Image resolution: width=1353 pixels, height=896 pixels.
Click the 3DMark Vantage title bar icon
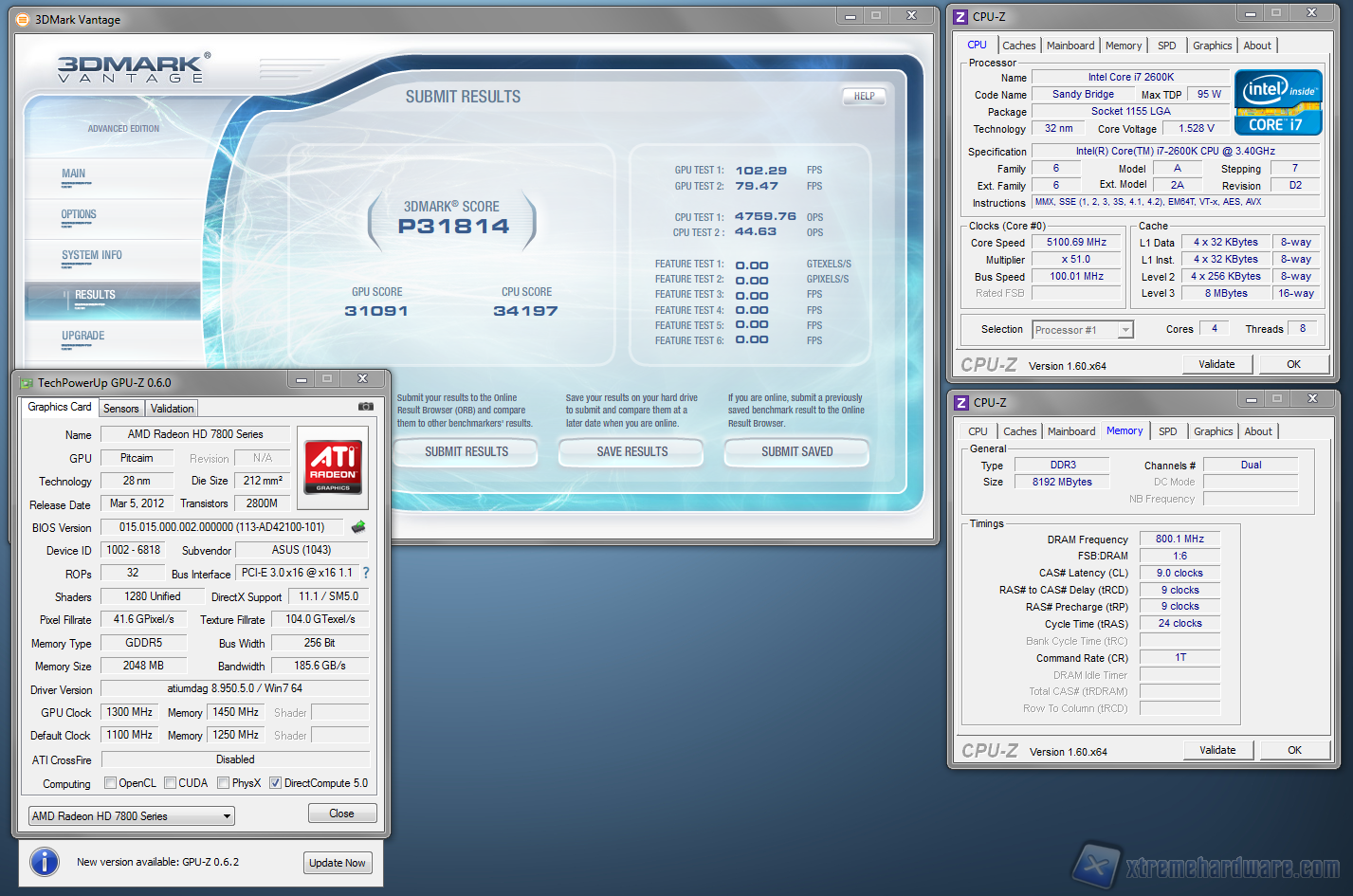pos(23,19)
